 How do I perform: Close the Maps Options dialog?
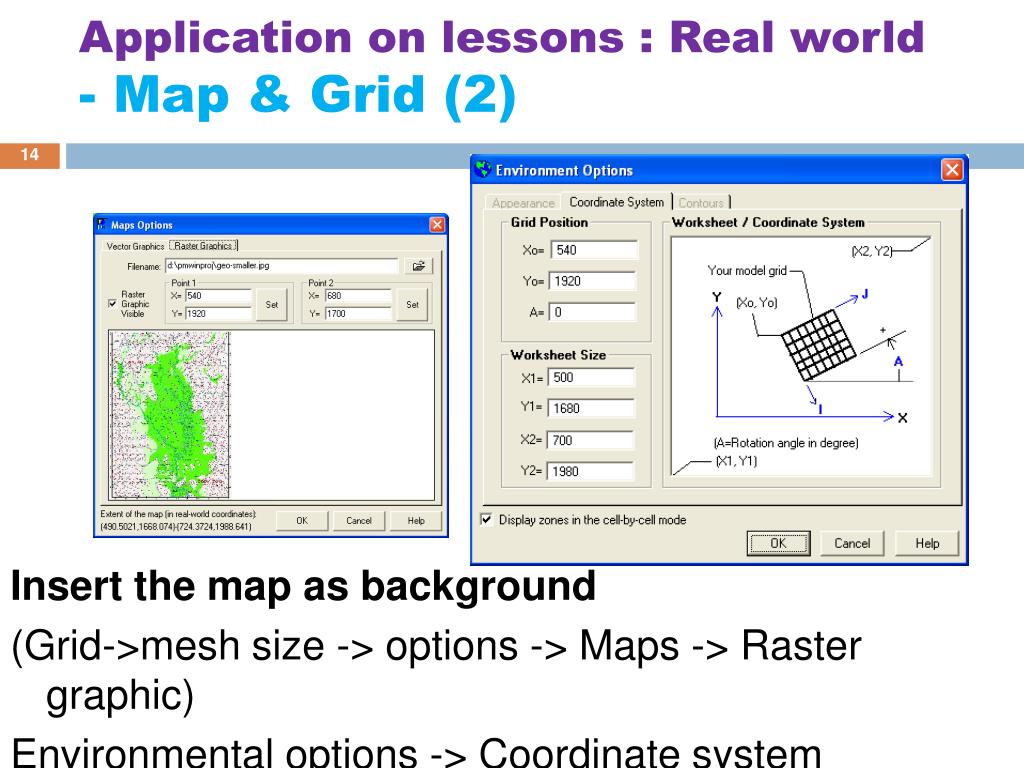(437, 225)
